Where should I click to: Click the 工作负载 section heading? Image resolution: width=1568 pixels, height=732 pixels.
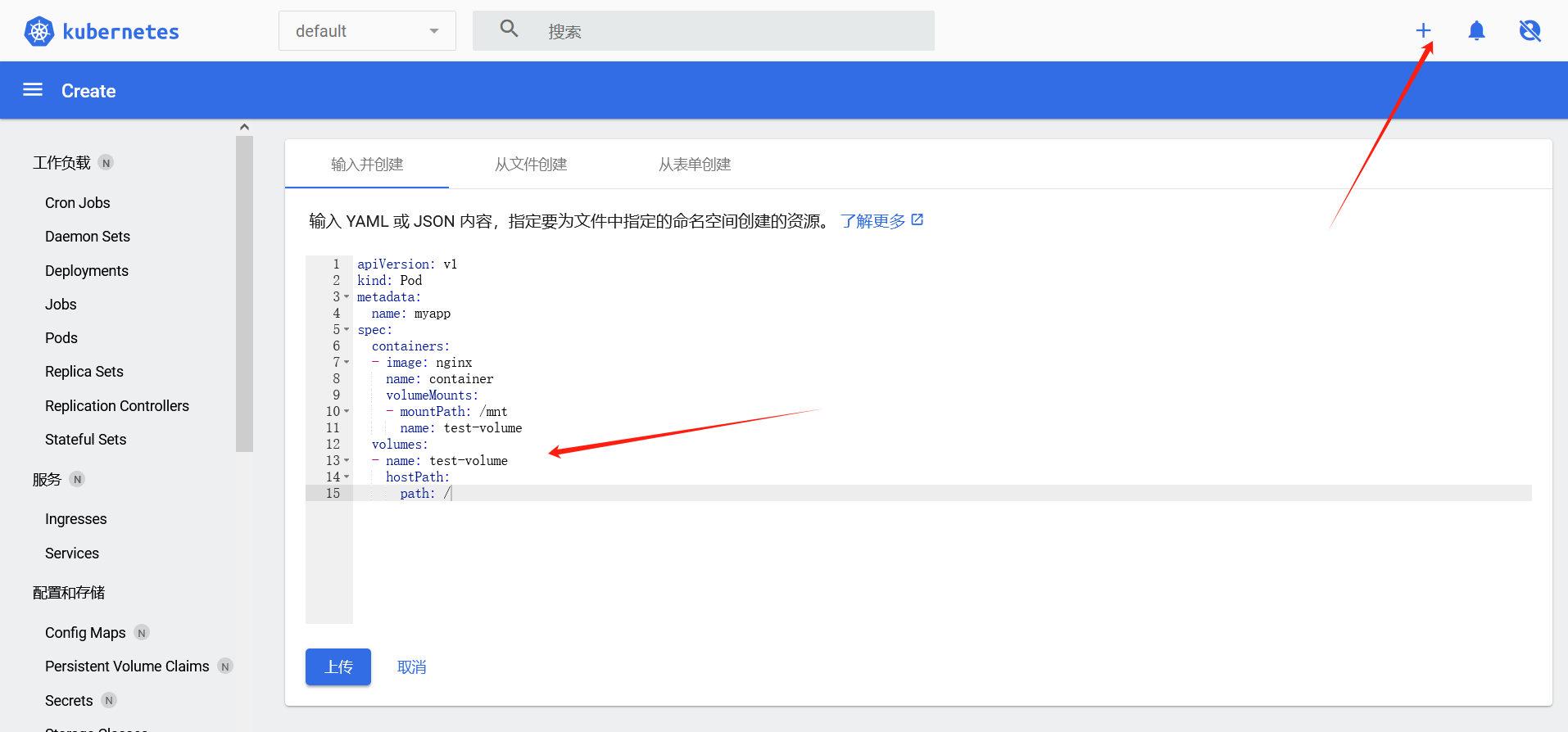61,163
